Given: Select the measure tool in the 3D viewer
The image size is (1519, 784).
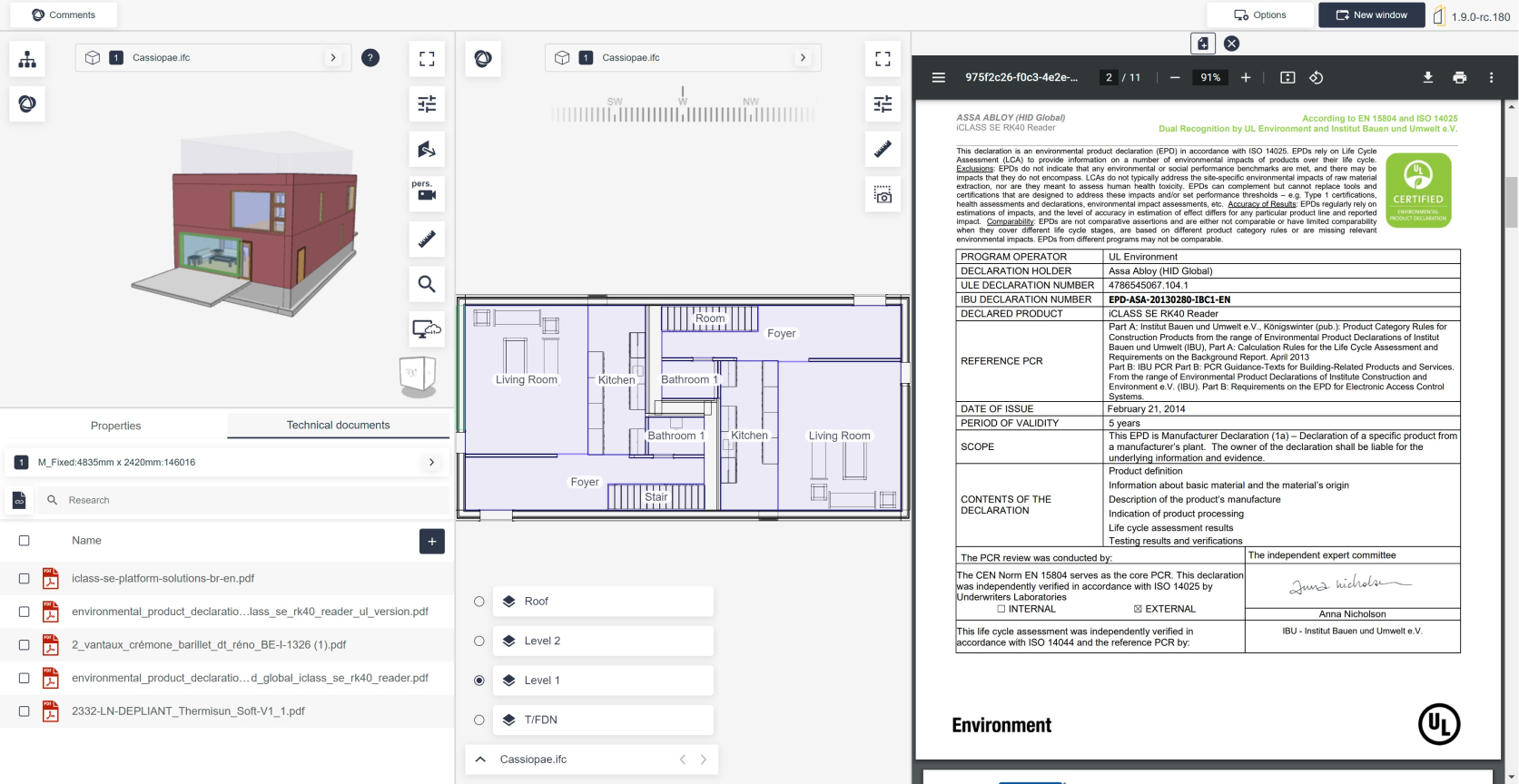Looking at the screenshot, I should pyautogui.click(x=427, y=240).
